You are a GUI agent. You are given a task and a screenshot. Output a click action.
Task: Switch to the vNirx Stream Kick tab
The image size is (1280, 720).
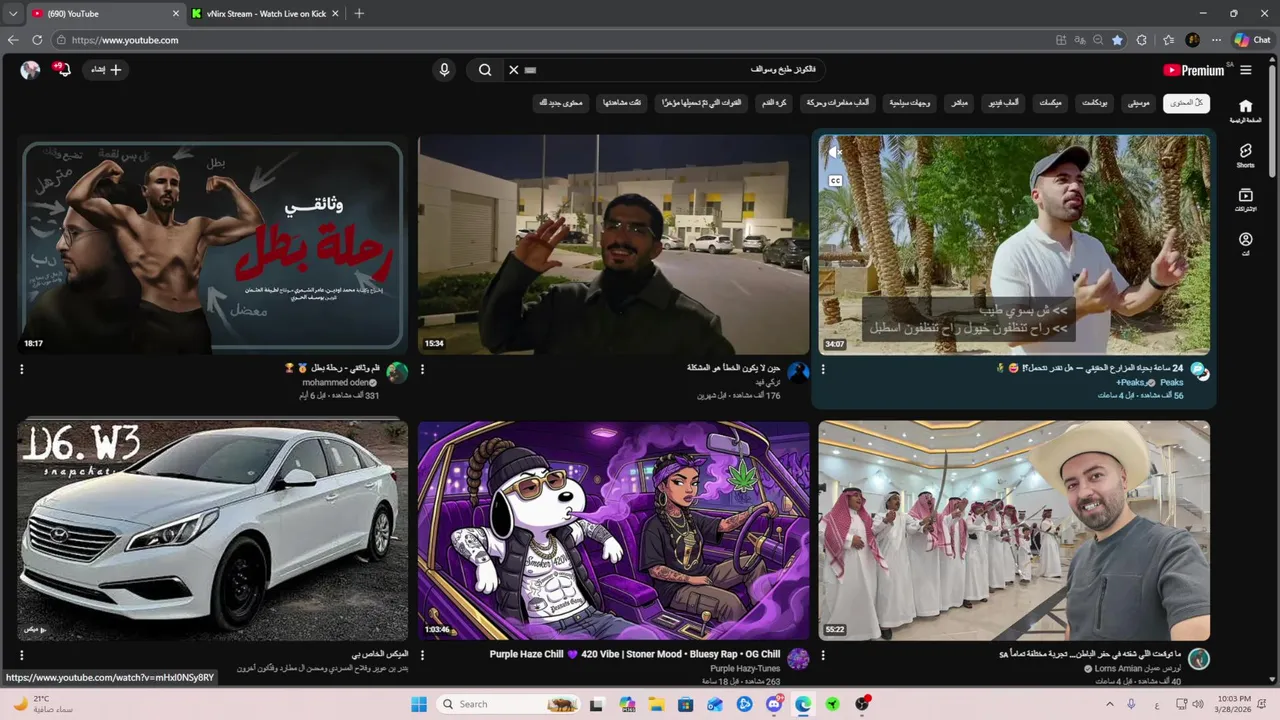tap(265, 14)
